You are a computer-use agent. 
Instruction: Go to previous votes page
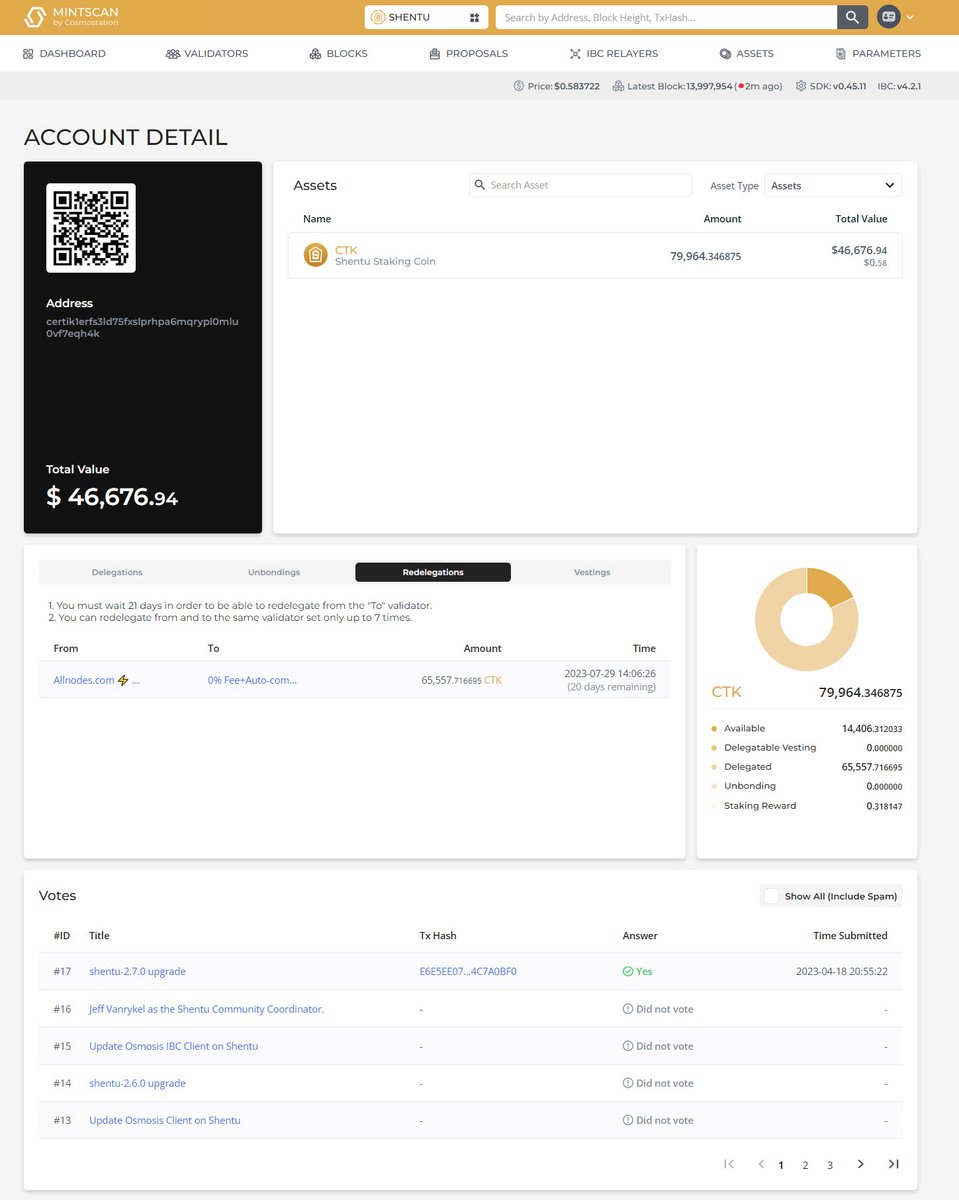pyautogui.click(x=761, y=1164)
